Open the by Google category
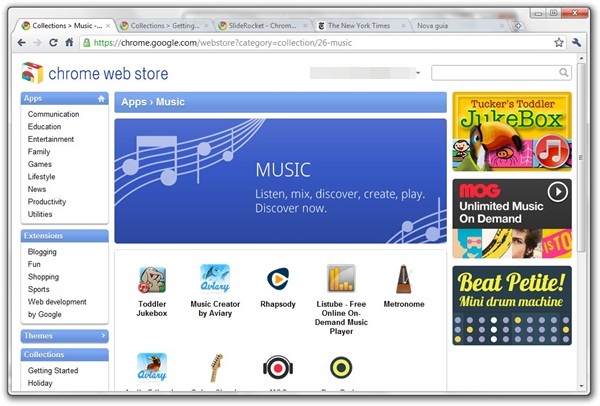Viewport: 600px width, 406px height. click(44, 314)
